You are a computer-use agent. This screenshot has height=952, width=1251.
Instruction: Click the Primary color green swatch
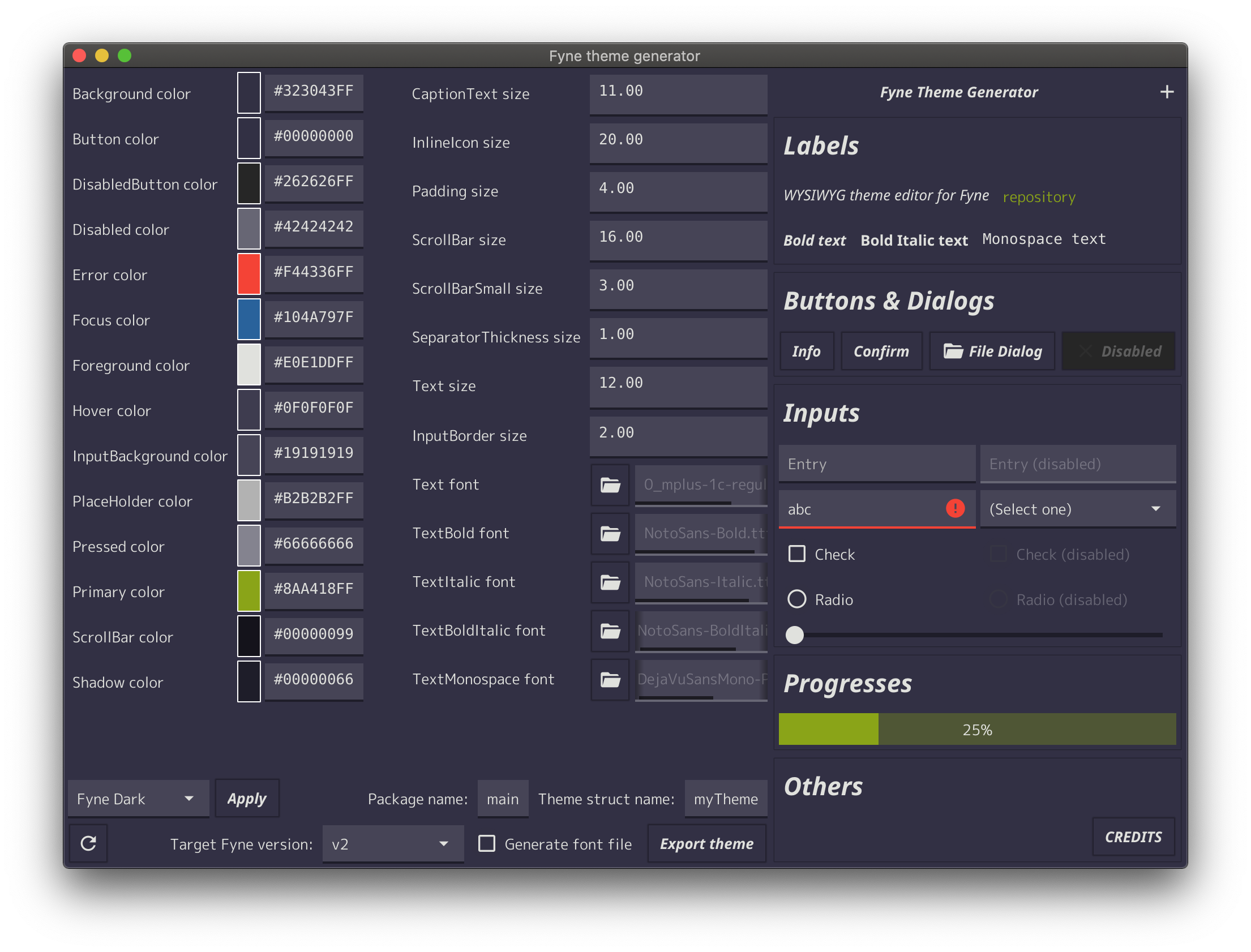click(x=249, y=591)
